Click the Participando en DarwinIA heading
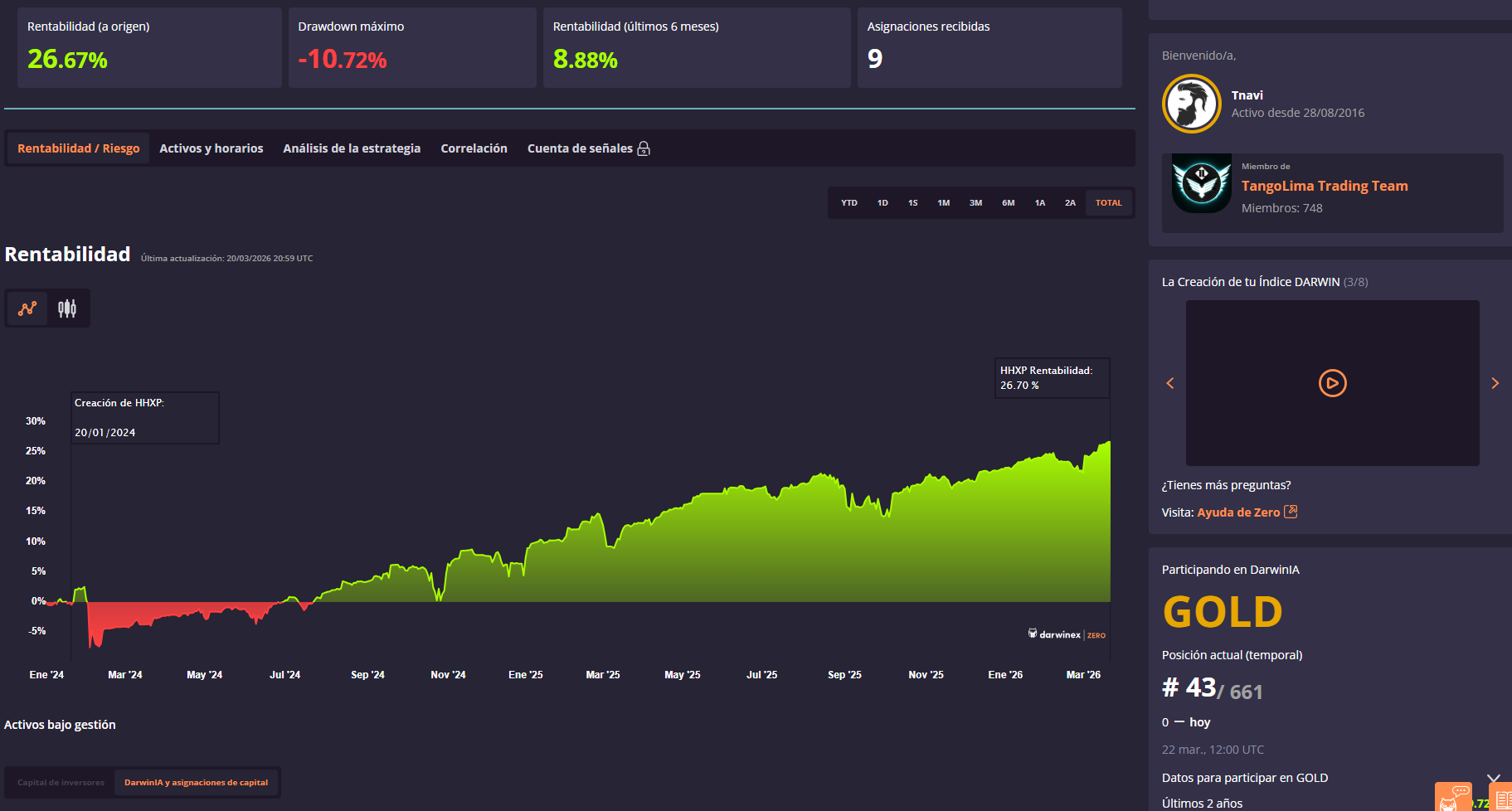This screenshot has width=1512, height=811. tap(1231, 570)
